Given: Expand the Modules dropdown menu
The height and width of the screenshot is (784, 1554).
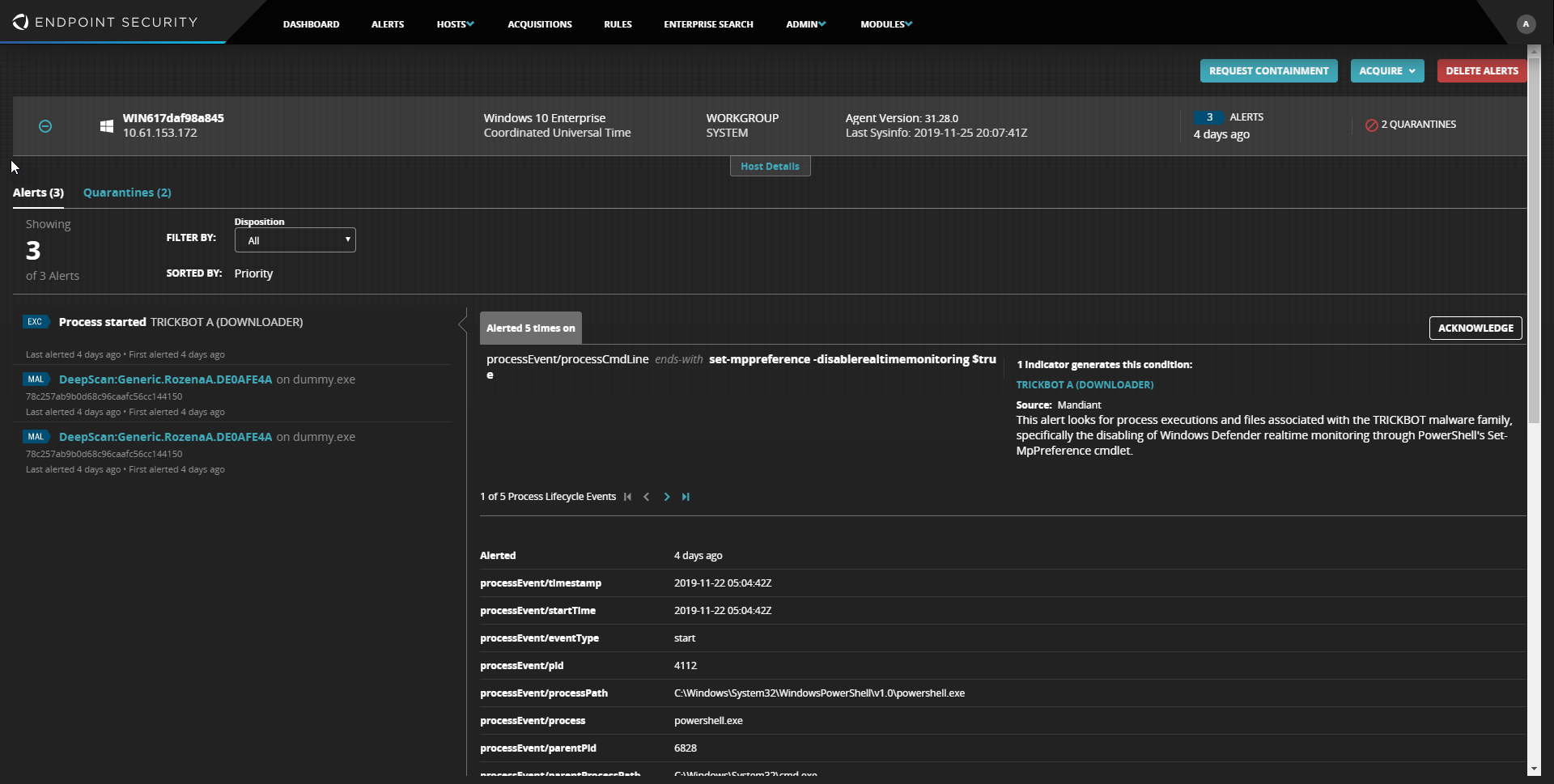Looking at the screenshot, I should click(886, 24).
